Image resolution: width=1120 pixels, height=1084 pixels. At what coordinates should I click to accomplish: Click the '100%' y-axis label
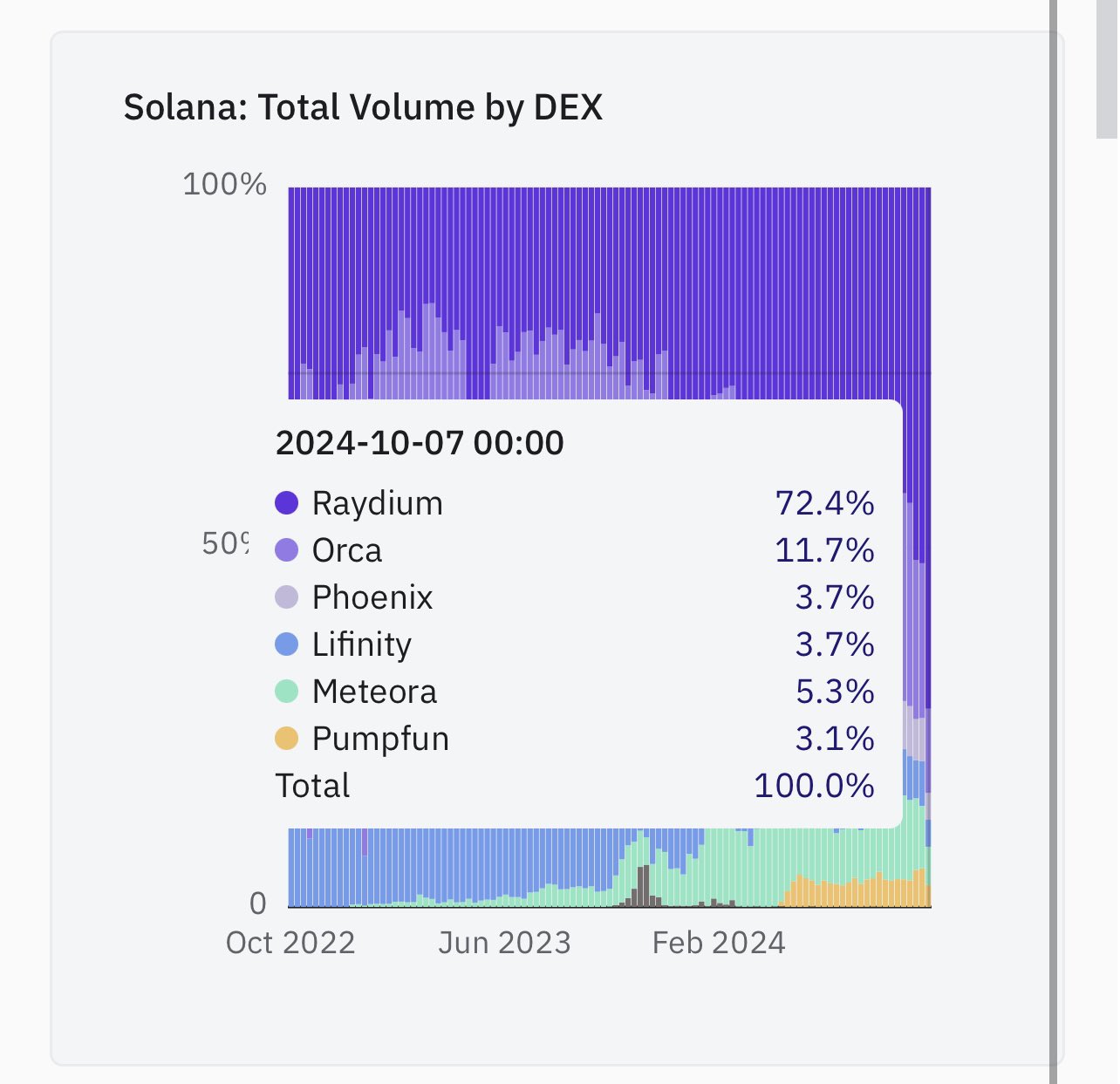(225, 185)
